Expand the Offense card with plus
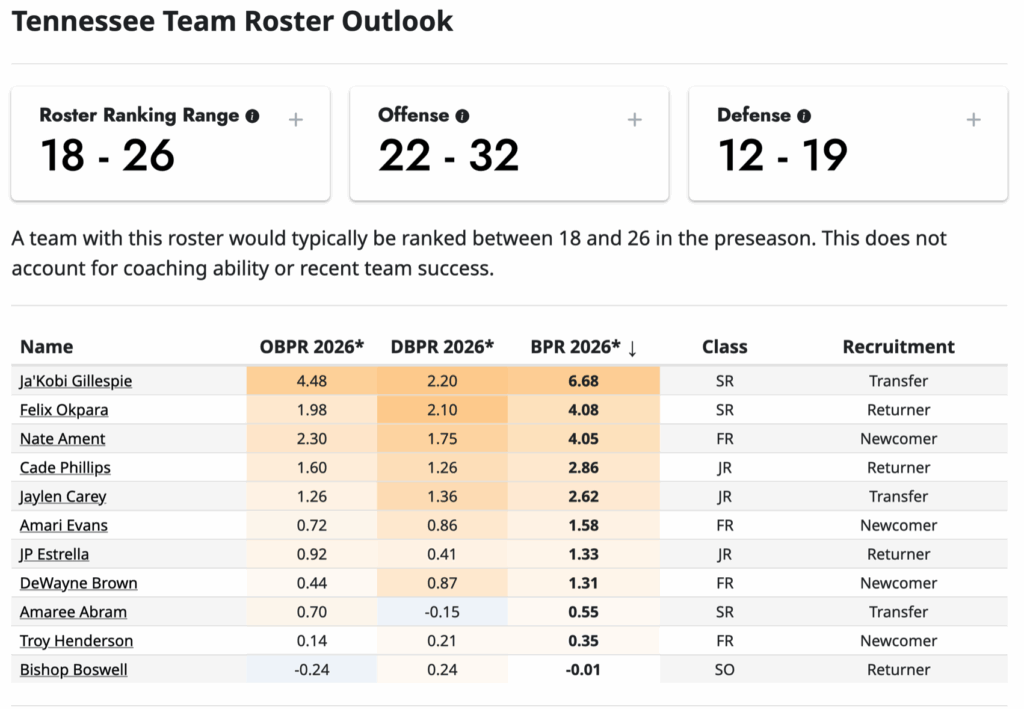The image size is (1024, 709). tap(634, 120)
